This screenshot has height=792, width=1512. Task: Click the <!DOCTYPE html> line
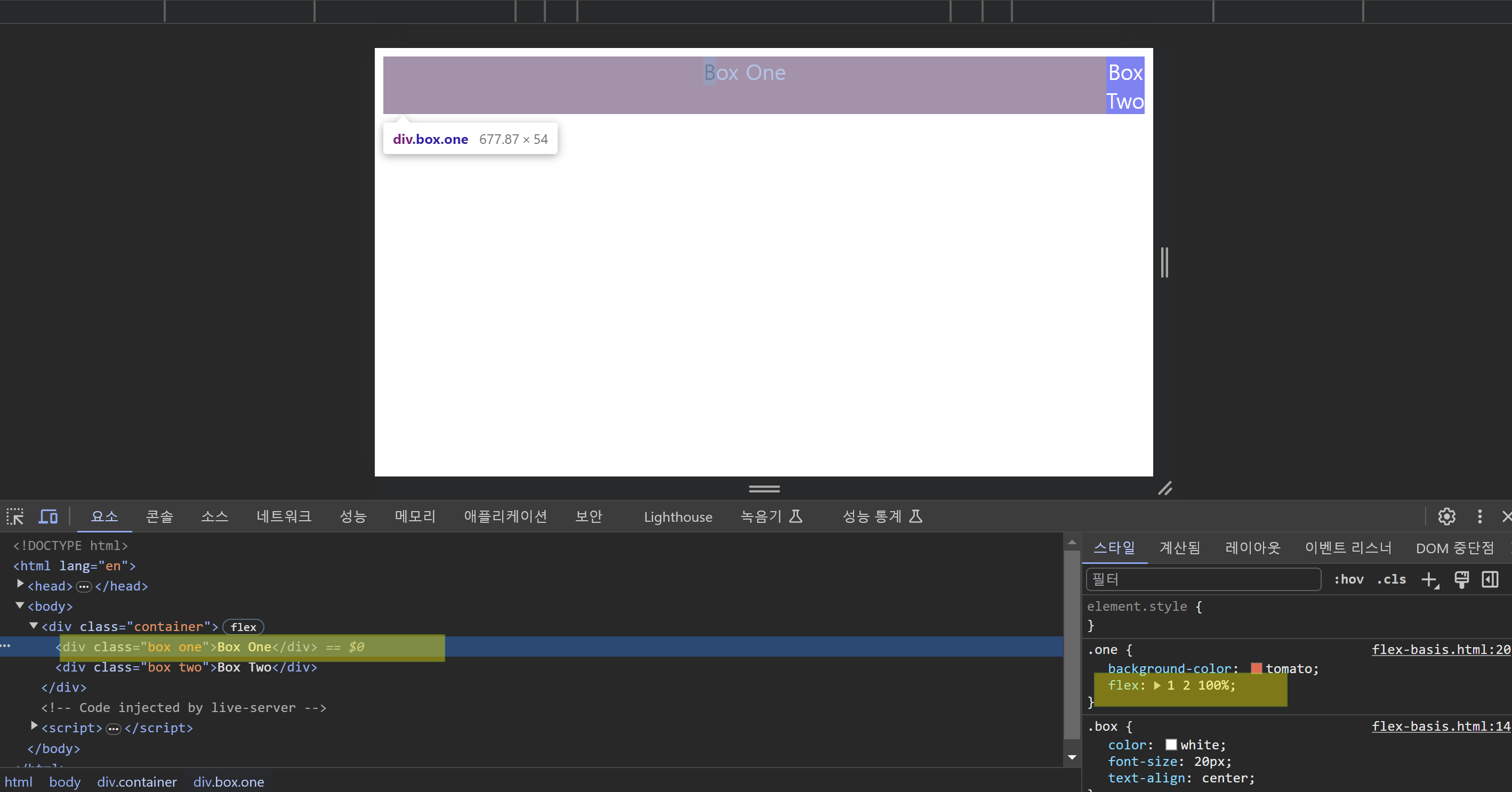[x=70, y=546]
